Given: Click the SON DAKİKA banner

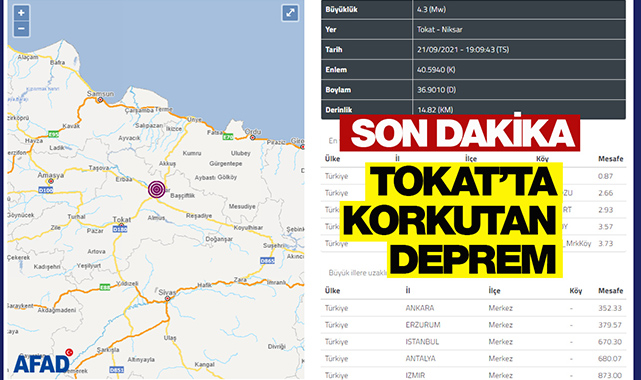Looking at the screenshot, I should (x=459, y=133).
